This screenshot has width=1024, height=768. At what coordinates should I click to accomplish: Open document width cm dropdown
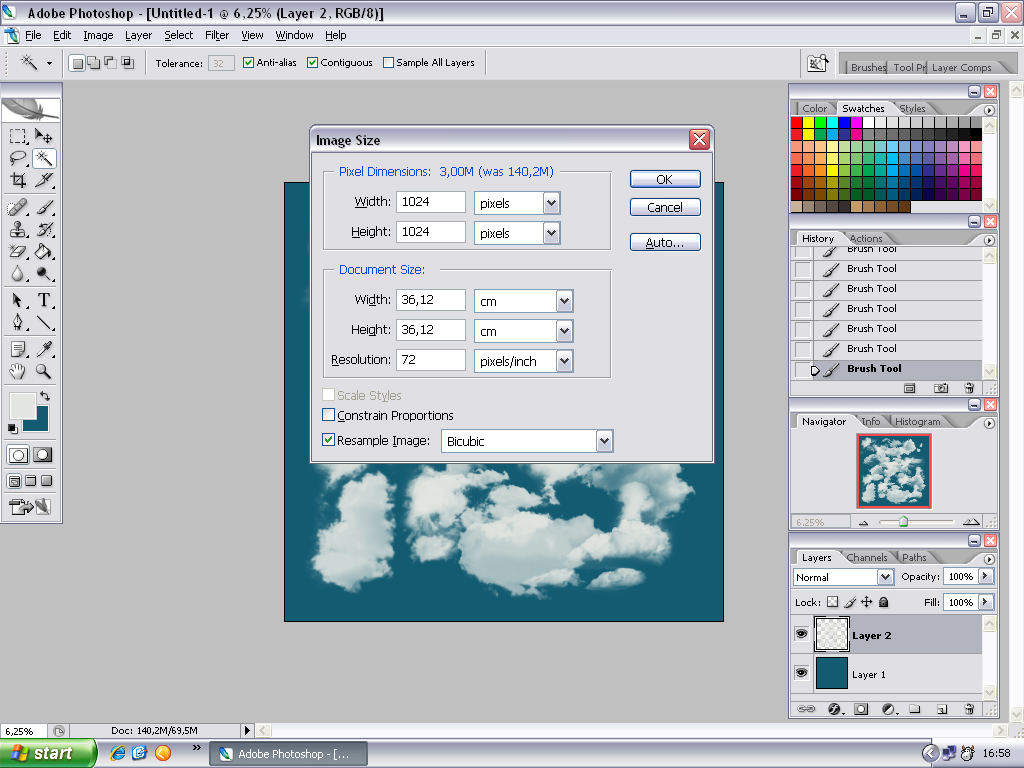coord(564,301)
